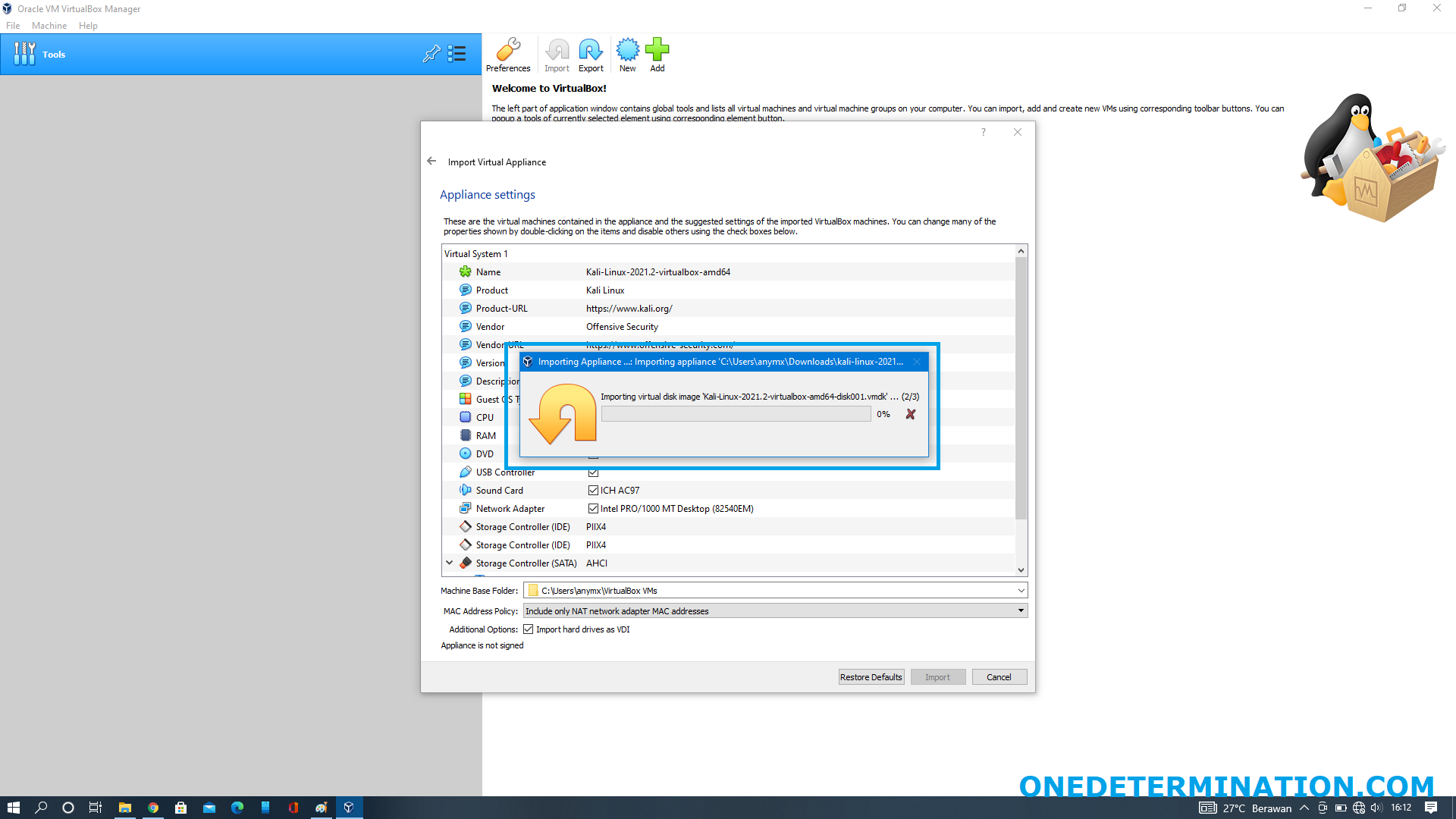Click the Add machine toolbar icon
This screenshot has width=1456, height=819.
pos(657,55)
